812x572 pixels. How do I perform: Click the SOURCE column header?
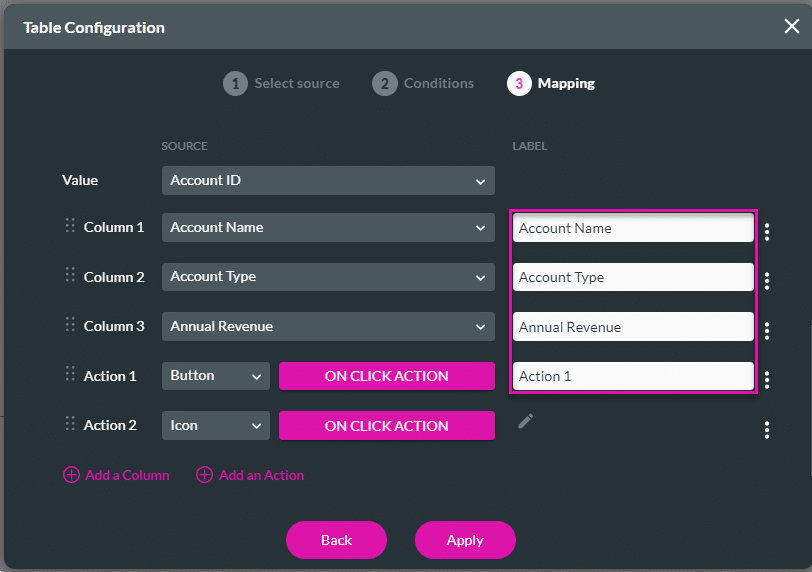[184, 146]
